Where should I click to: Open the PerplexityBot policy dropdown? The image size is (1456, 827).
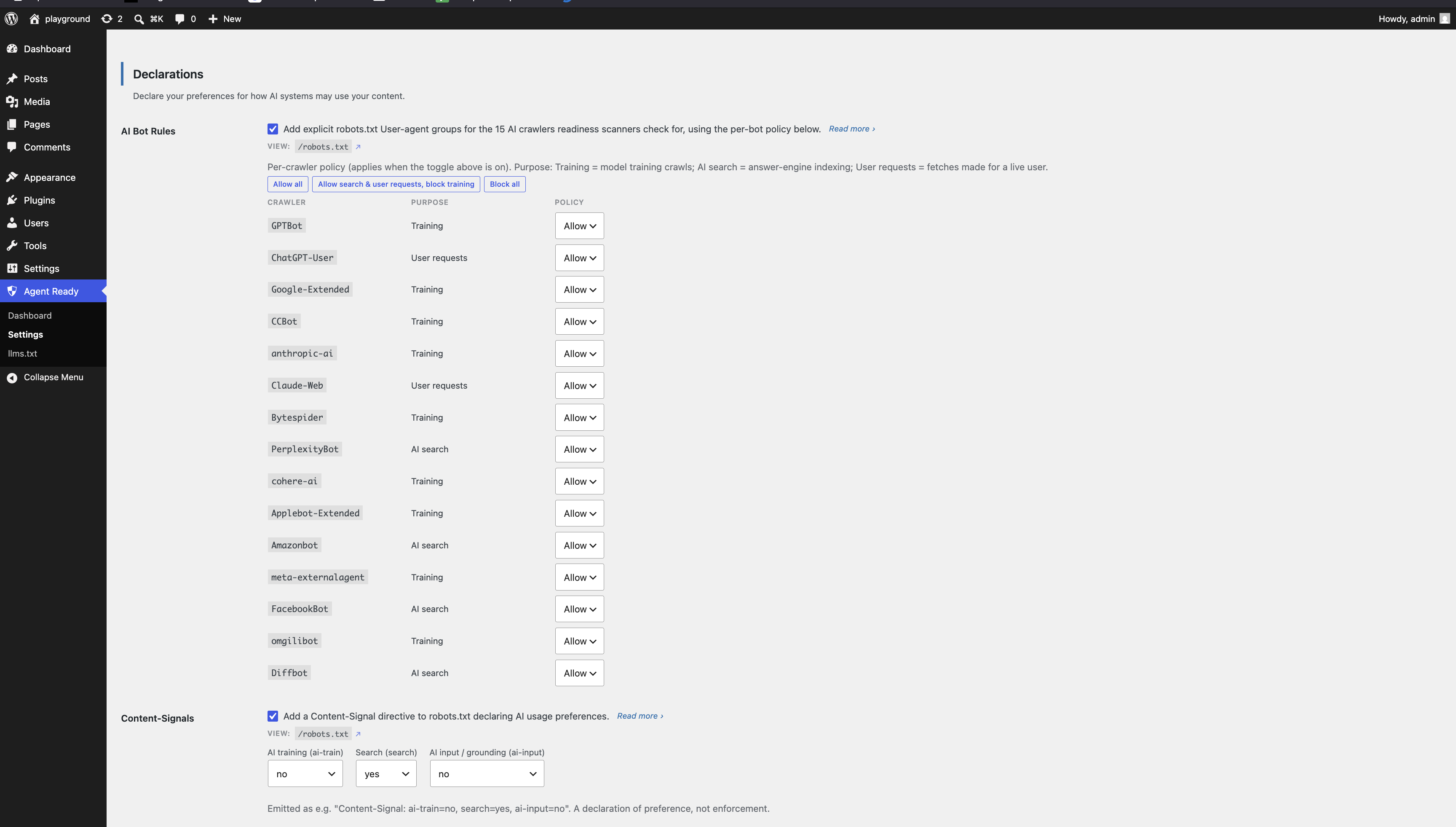tap(580, 449)
